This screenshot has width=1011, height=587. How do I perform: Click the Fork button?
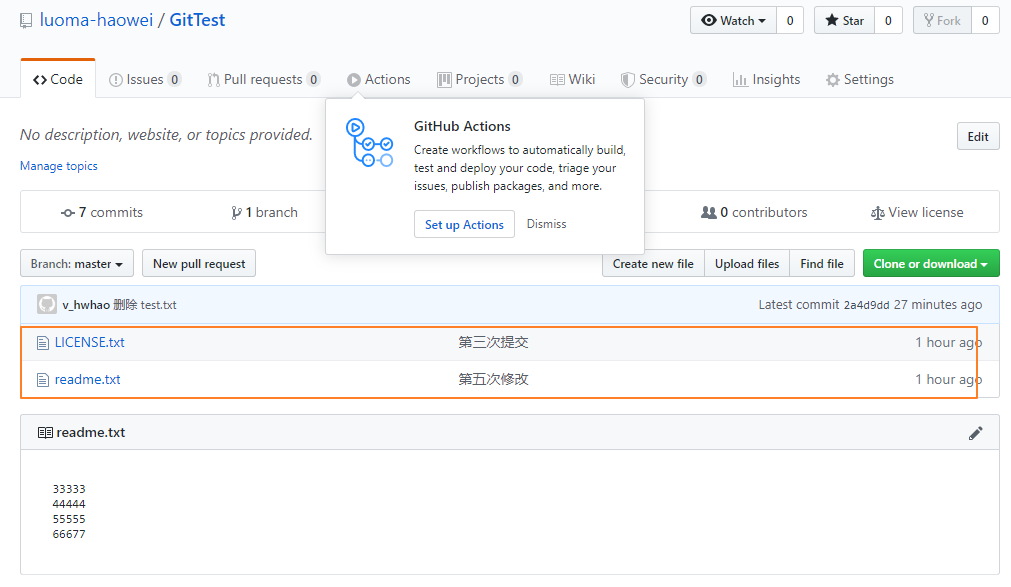pyautogui.click(x=943, y=21)
